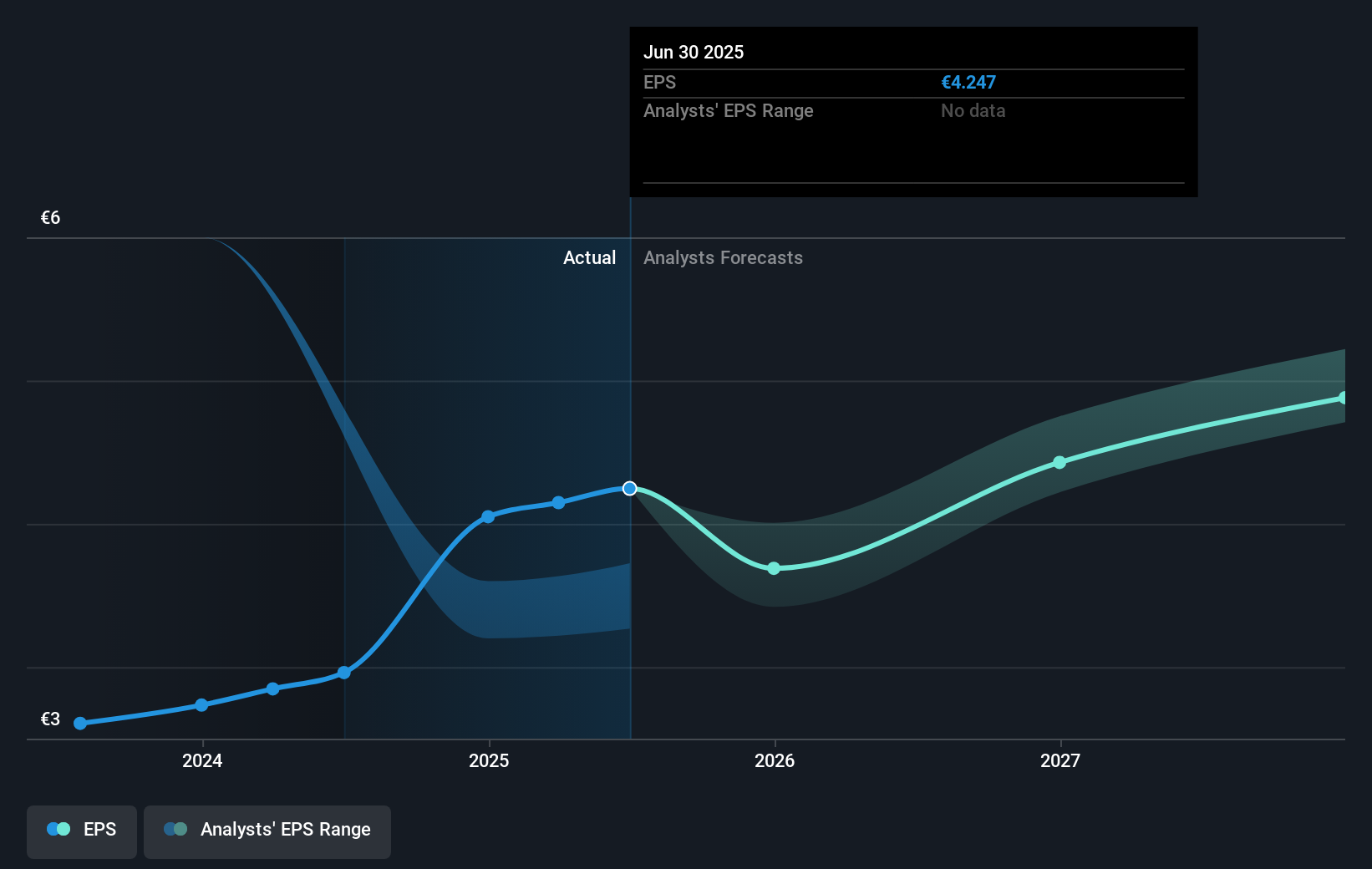Switch to the Actual section of chart
Viewport: 1372px width, 869px height.
coord(589,257)
